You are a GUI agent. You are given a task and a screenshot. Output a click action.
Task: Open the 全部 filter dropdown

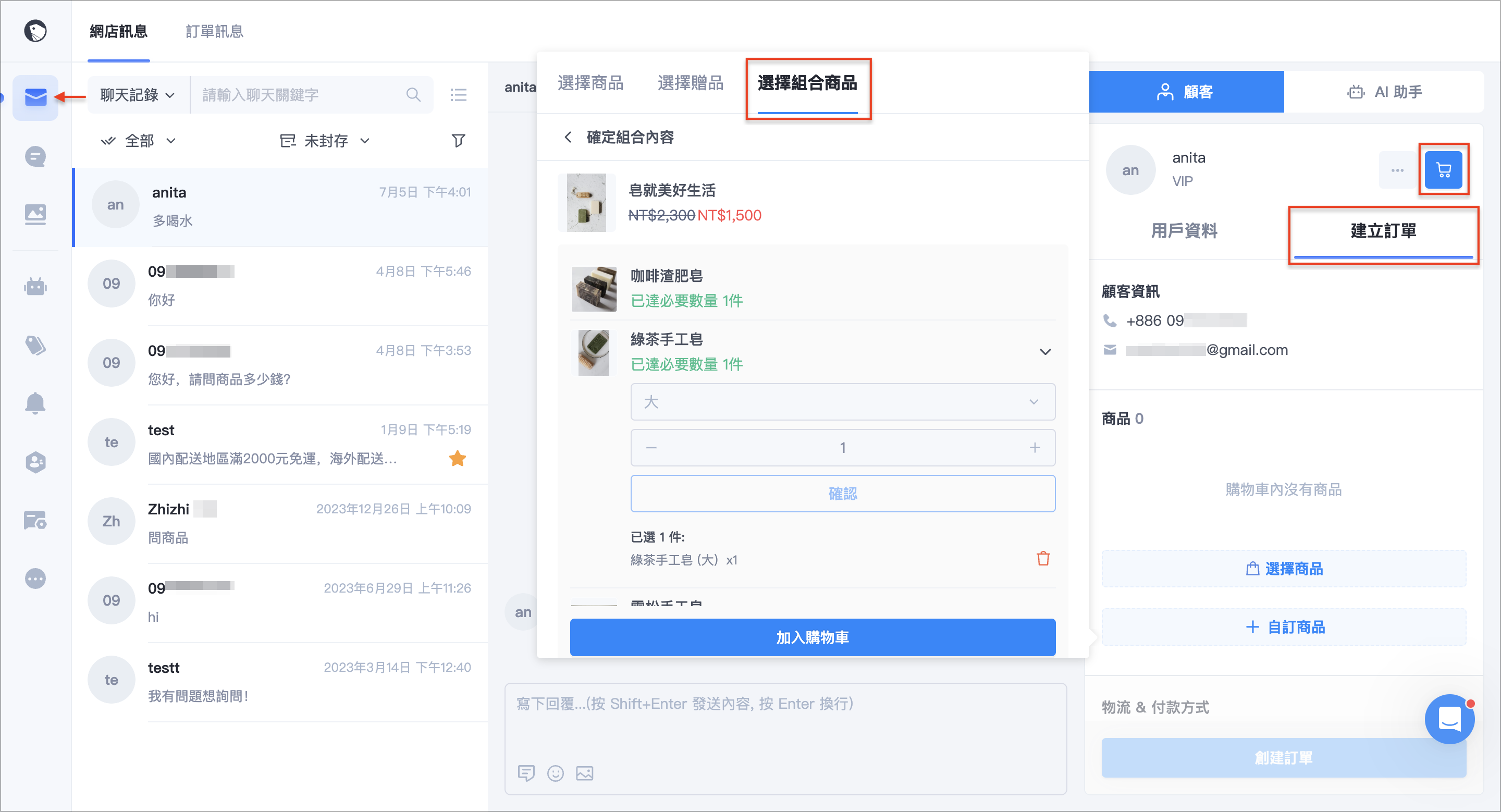click(x=139, y=140)
